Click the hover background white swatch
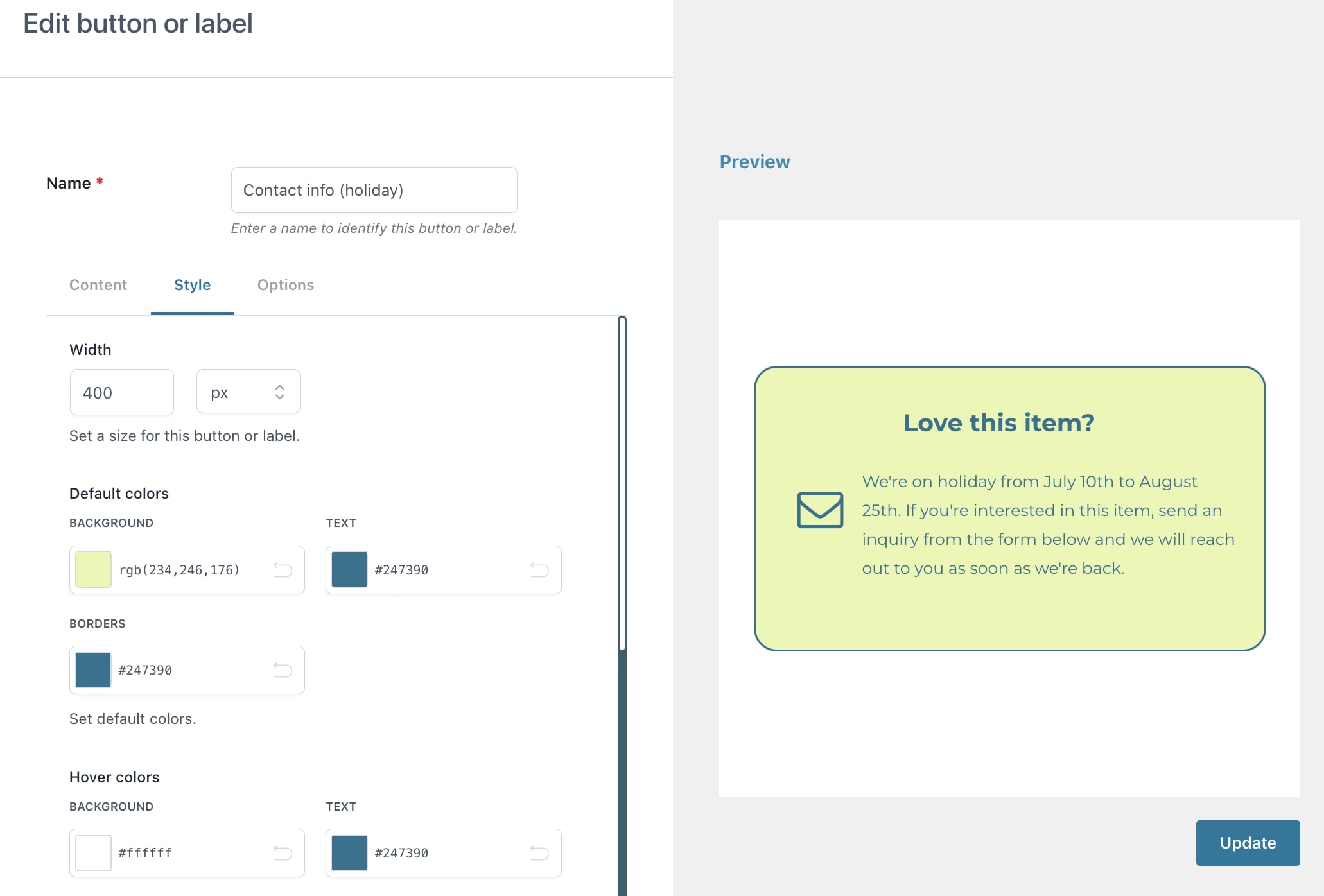1324x896 pixels. 93,853
